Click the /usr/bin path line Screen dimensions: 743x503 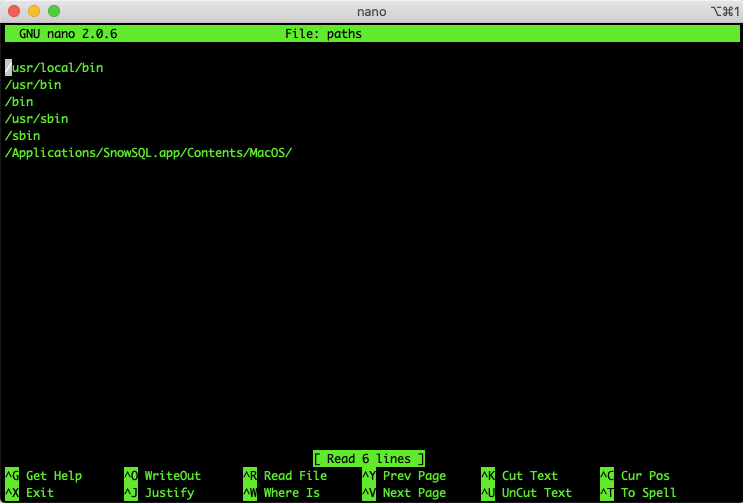(x=34, y=85)
